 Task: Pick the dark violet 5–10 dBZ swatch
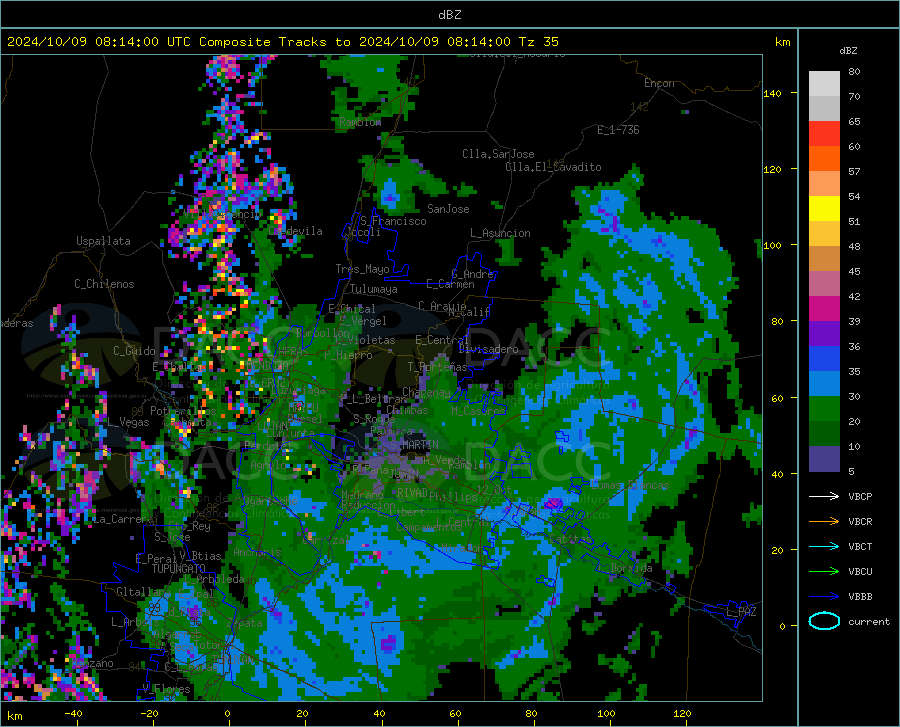tap(824, 459)
